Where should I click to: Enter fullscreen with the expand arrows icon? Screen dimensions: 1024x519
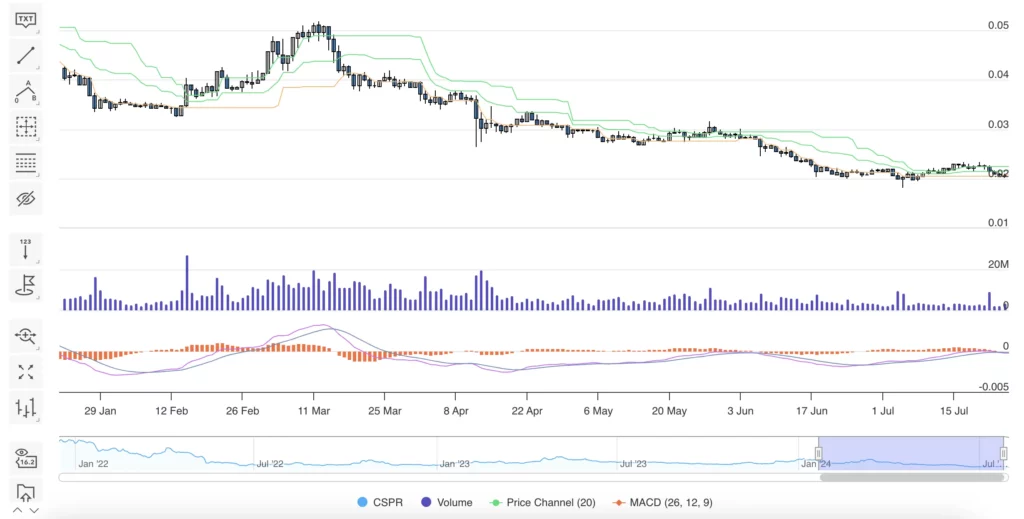(25, 371)
